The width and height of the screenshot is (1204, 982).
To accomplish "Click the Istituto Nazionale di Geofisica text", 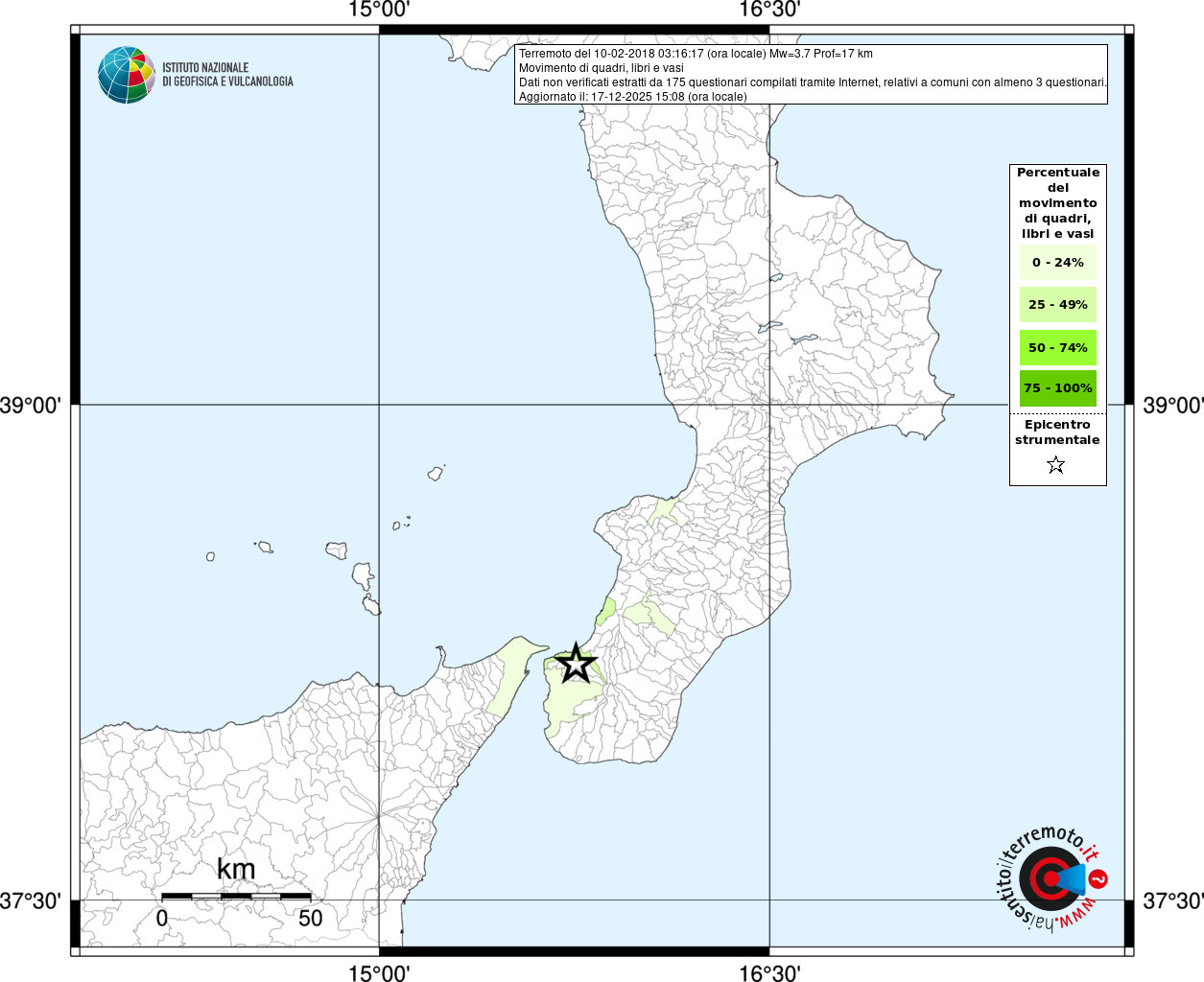I will click(227, 75).
